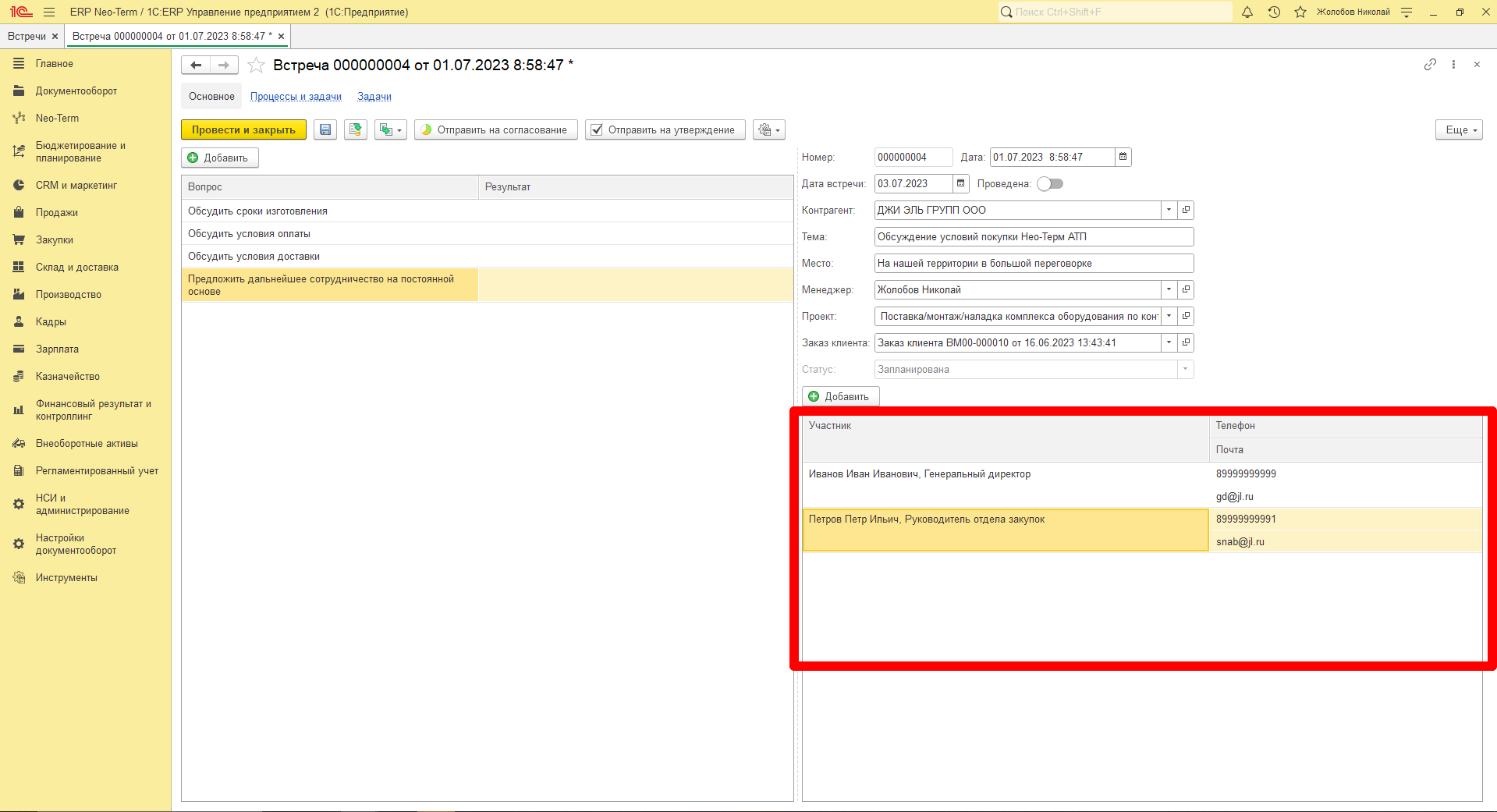This screenshot has height=812, width=1497.
Task: Open notifications bell icon
Action: 1247,12
